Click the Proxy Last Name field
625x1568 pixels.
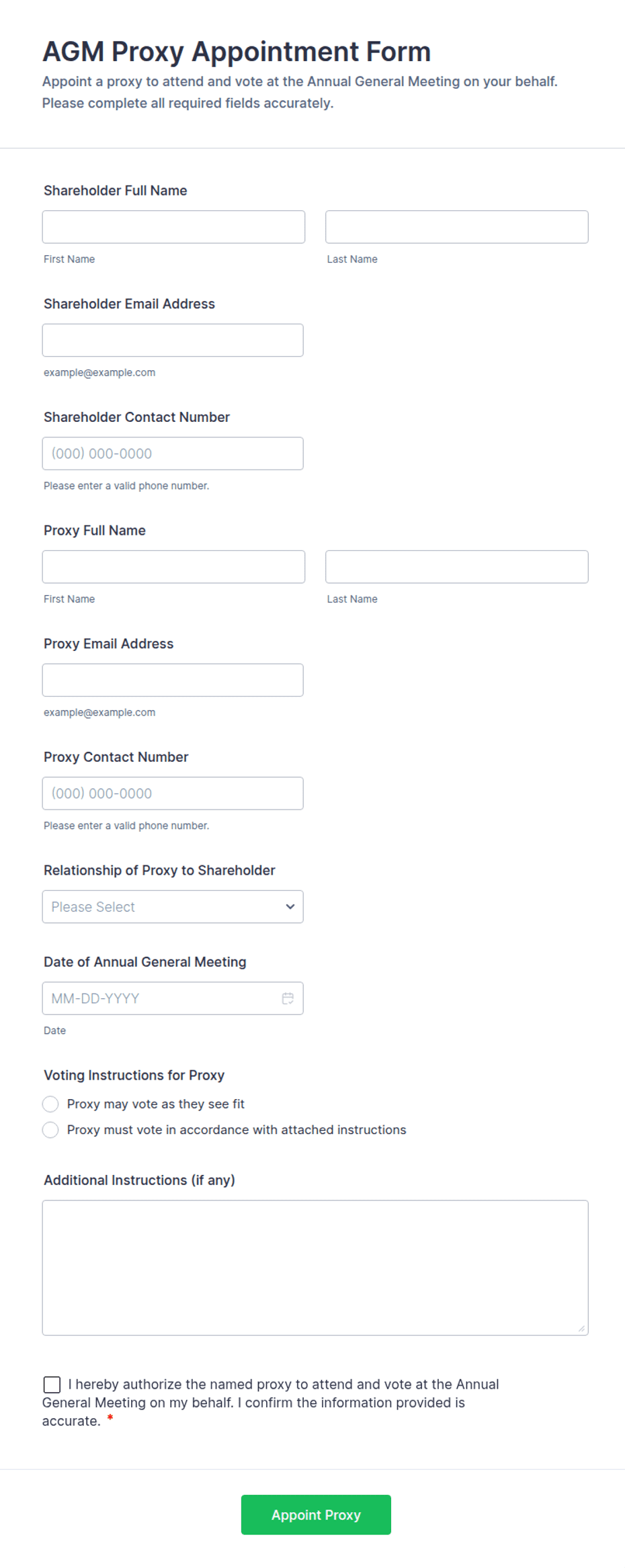(456, 566)
